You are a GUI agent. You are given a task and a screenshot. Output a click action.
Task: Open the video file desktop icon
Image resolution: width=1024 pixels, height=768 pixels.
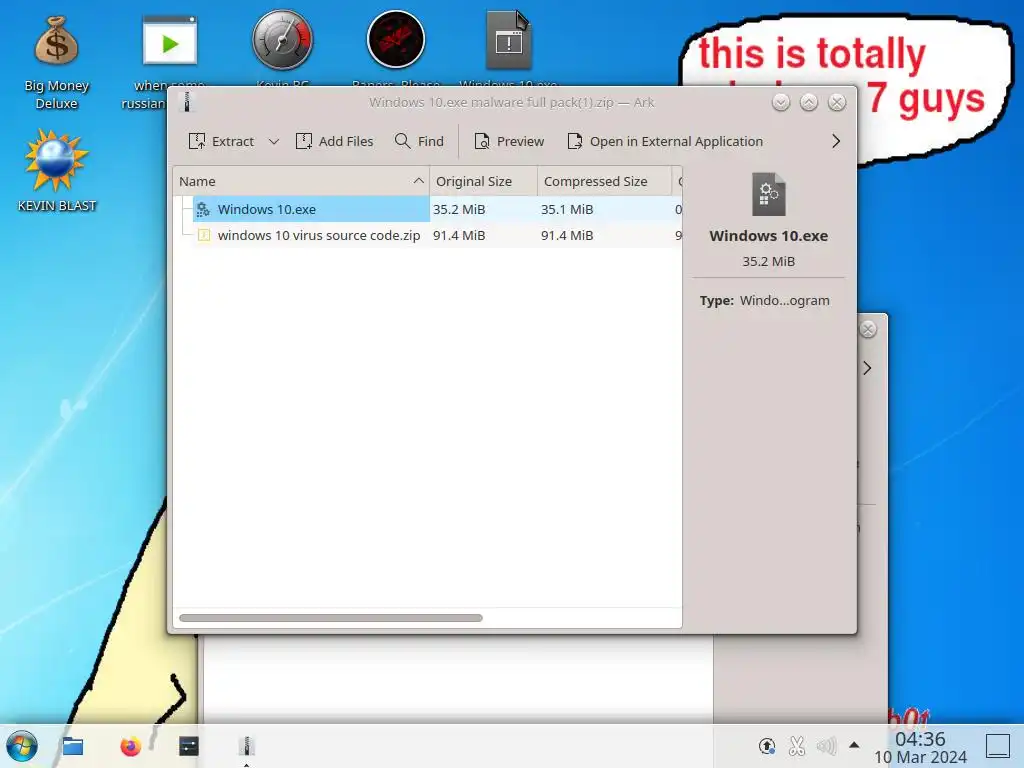[170, 40]
